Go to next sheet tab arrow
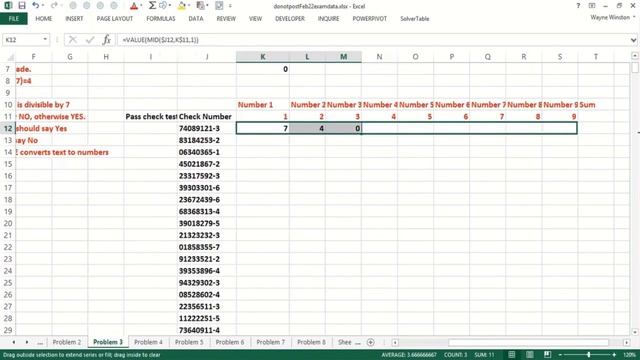This screenshot has height=360, width=640. (27, 342)
